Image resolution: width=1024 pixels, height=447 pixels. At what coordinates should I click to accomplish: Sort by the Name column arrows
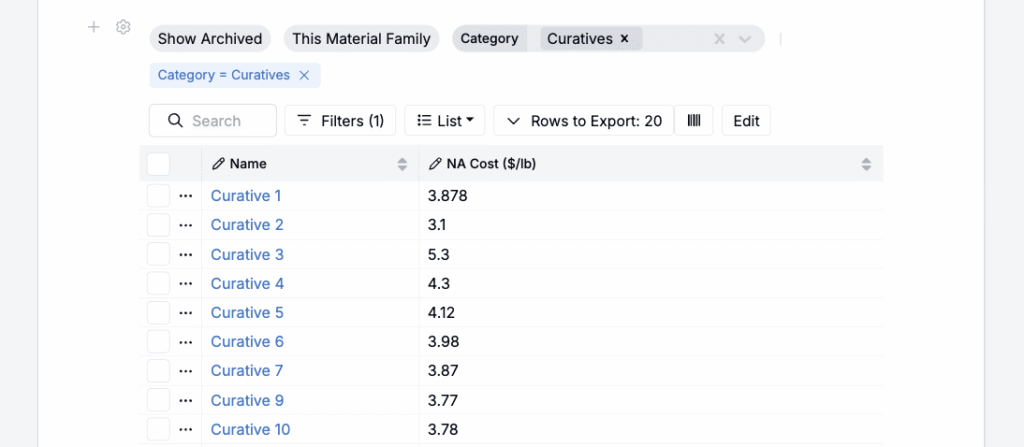click(402, 164)
